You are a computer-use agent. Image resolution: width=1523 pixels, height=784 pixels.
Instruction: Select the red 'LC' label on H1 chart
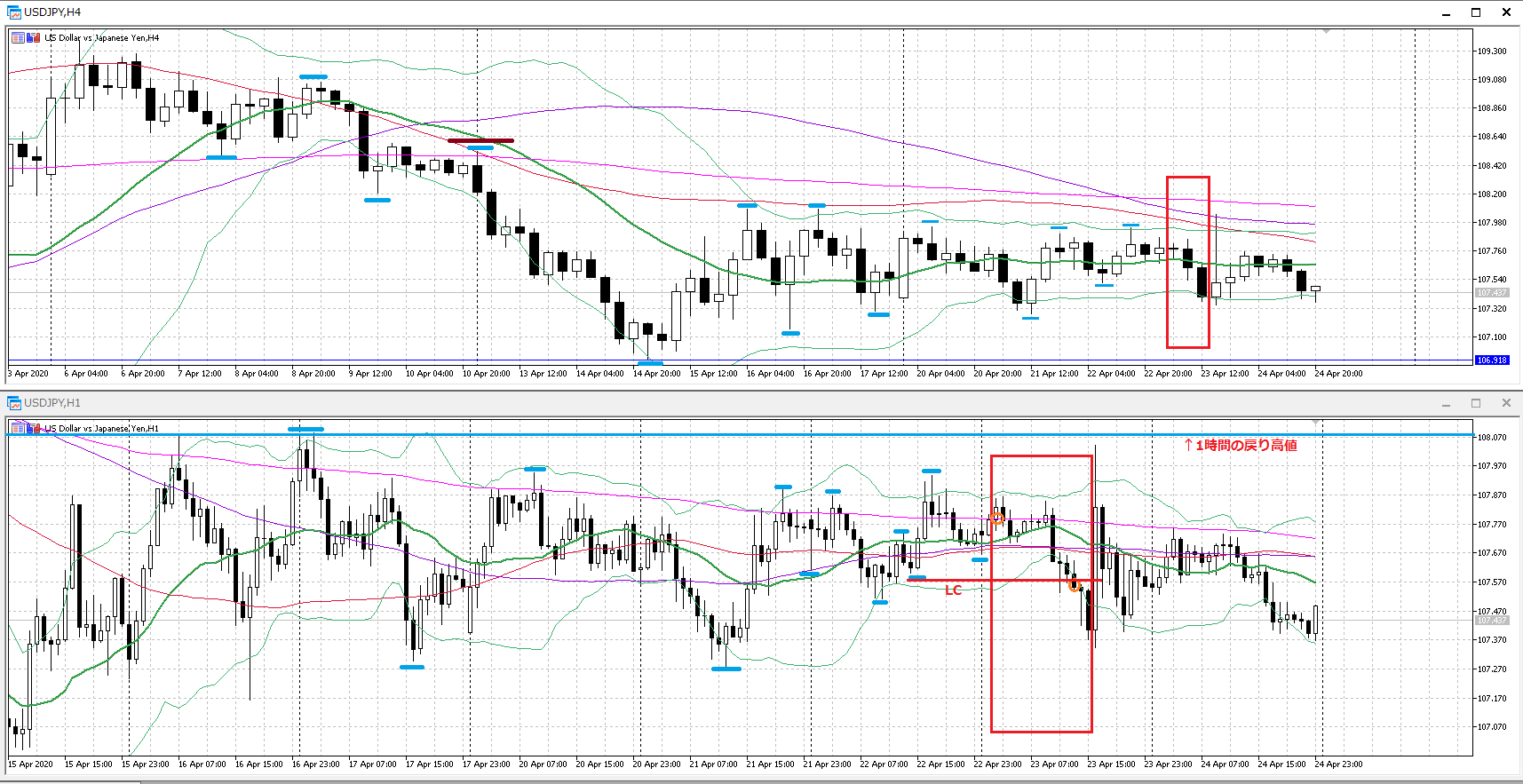pyautogui.click(x=953, y=590)
